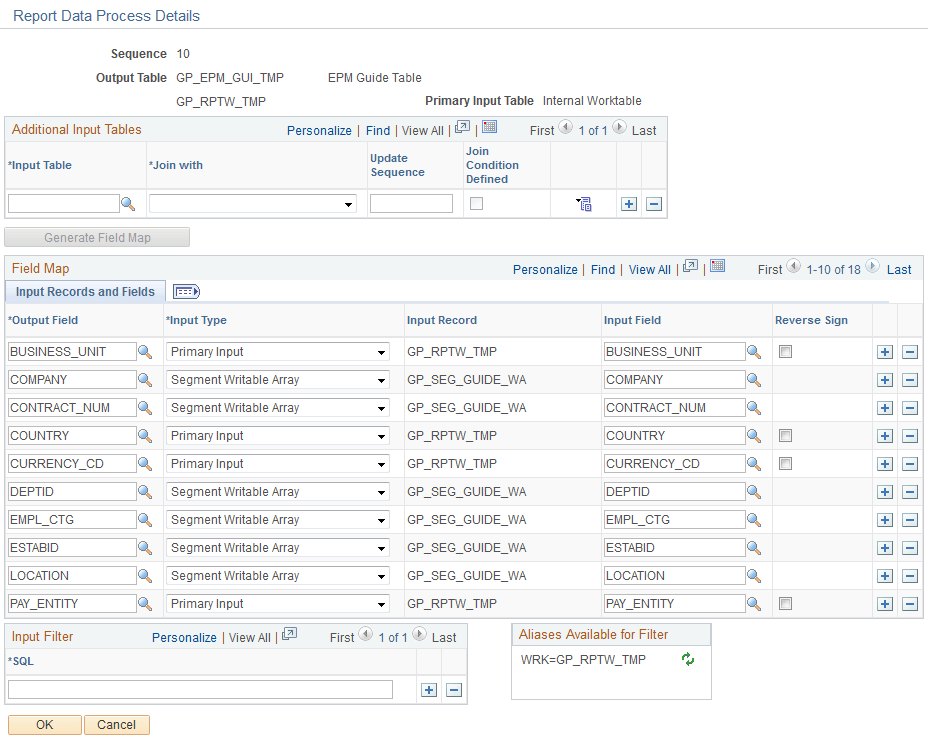Viewport: 928px width, 739px height.
Task: Delete the PAY_ENTITY row from Field Map
Action: tap(909, 603)
